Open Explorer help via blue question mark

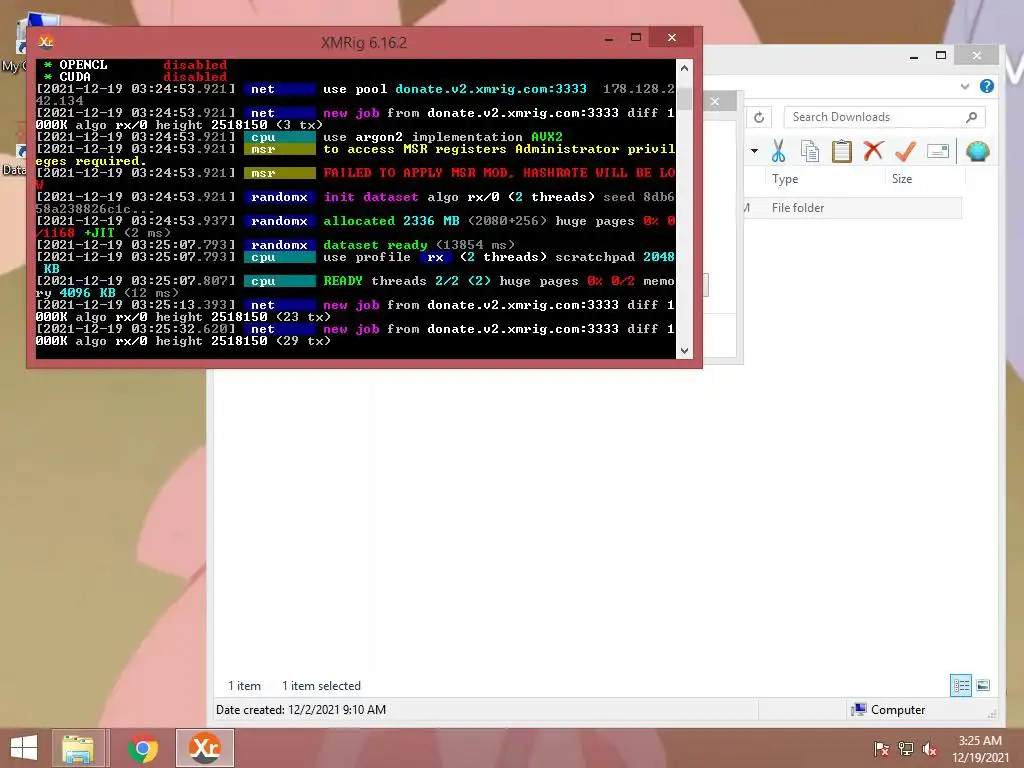(987, 86)
